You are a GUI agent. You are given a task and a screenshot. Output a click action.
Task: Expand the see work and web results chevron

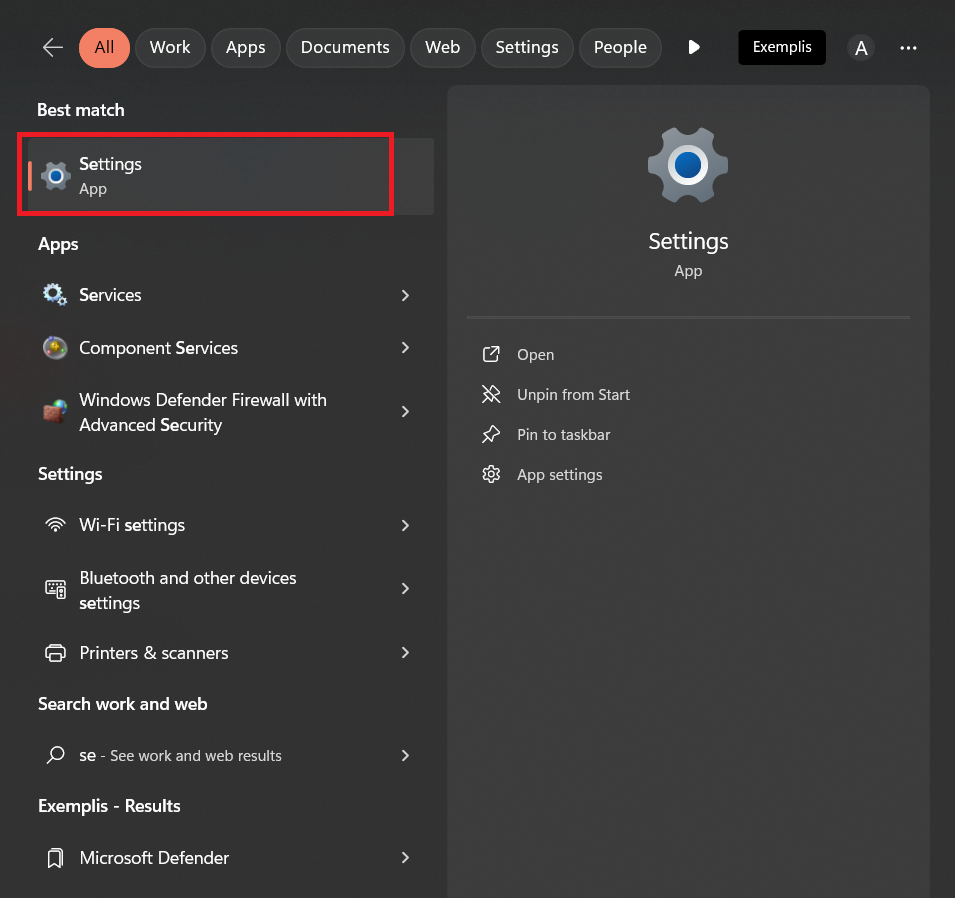(x=406, y=755)
